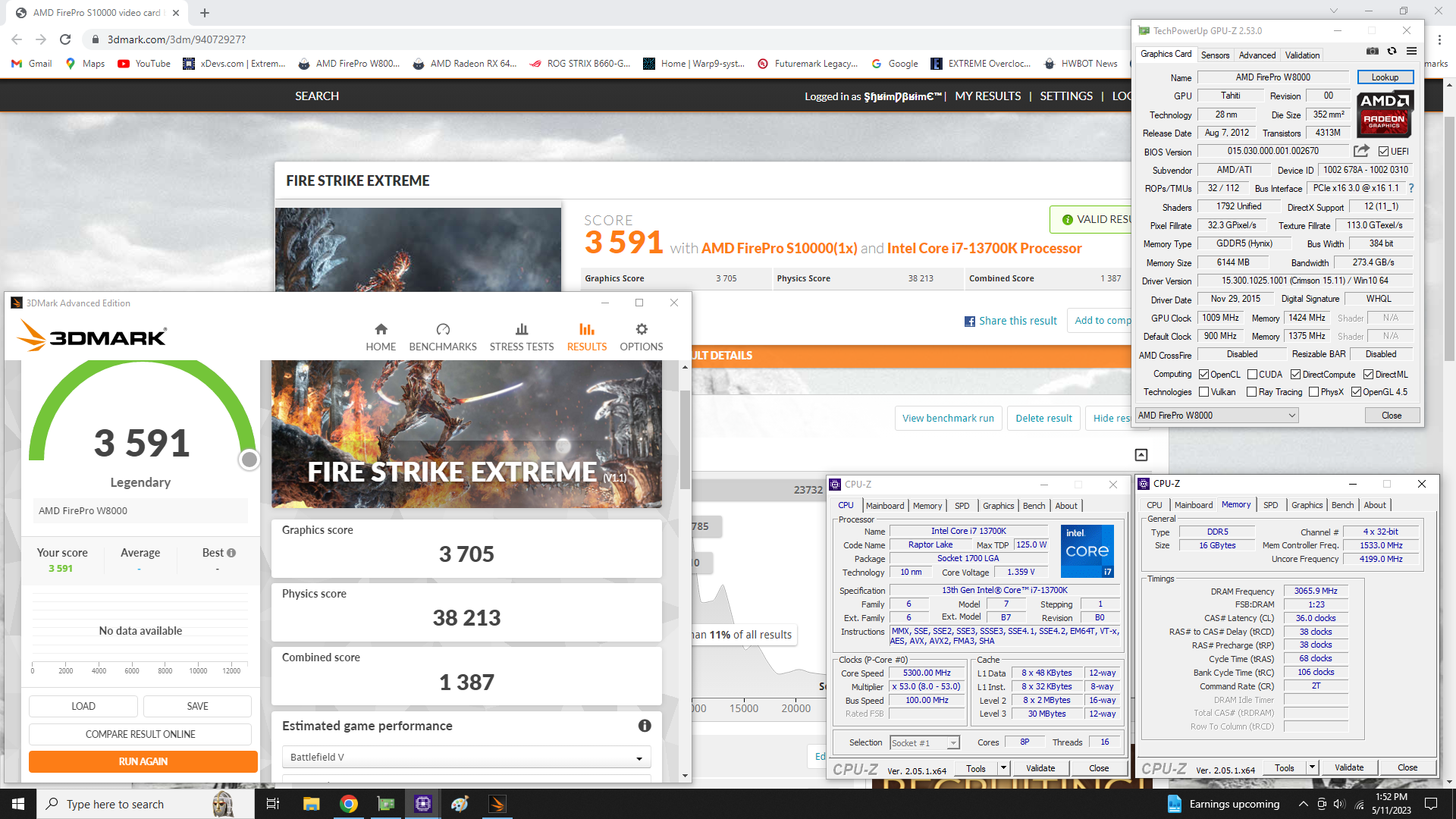Open the 3DMark Results icon
Viewport: 1456px width, 819px height.
(587, 329)
